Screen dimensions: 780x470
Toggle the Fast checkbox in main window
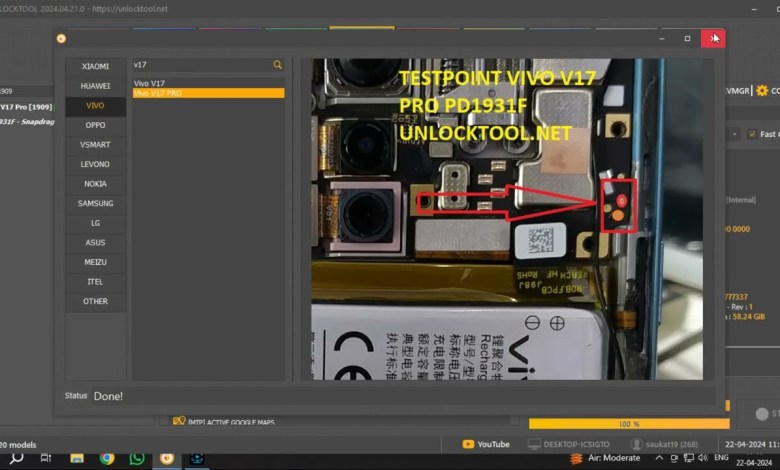pos(752,134)
